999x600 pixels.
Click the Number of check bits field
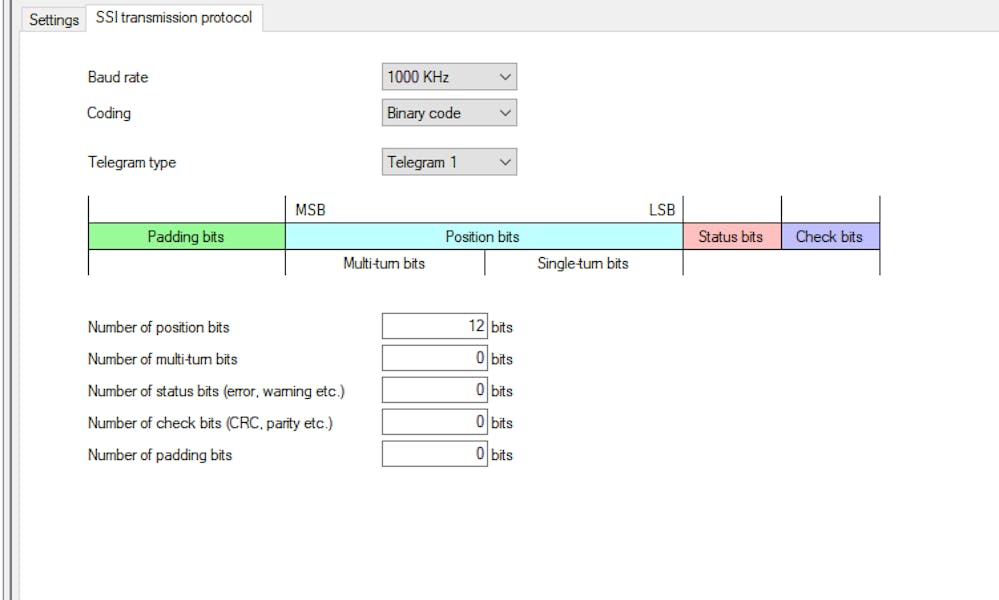pos(434,423)
